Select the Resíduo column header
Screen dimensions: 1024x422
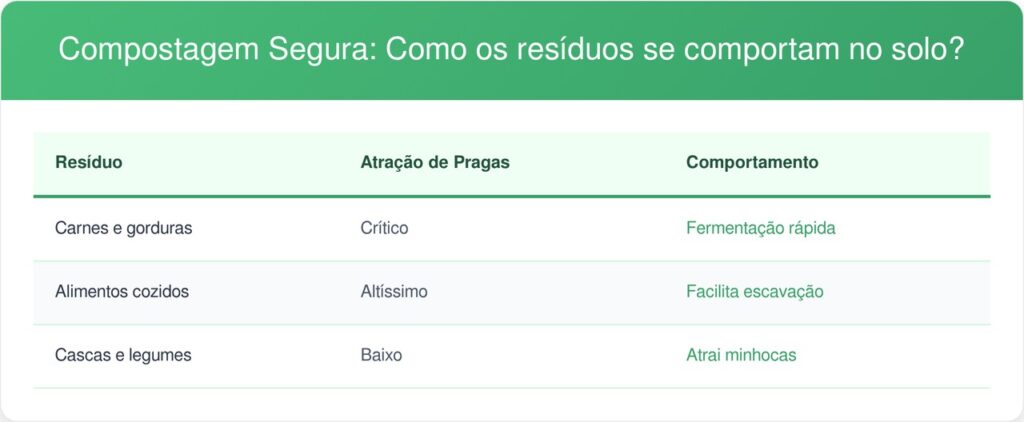[x=89, y=163]
